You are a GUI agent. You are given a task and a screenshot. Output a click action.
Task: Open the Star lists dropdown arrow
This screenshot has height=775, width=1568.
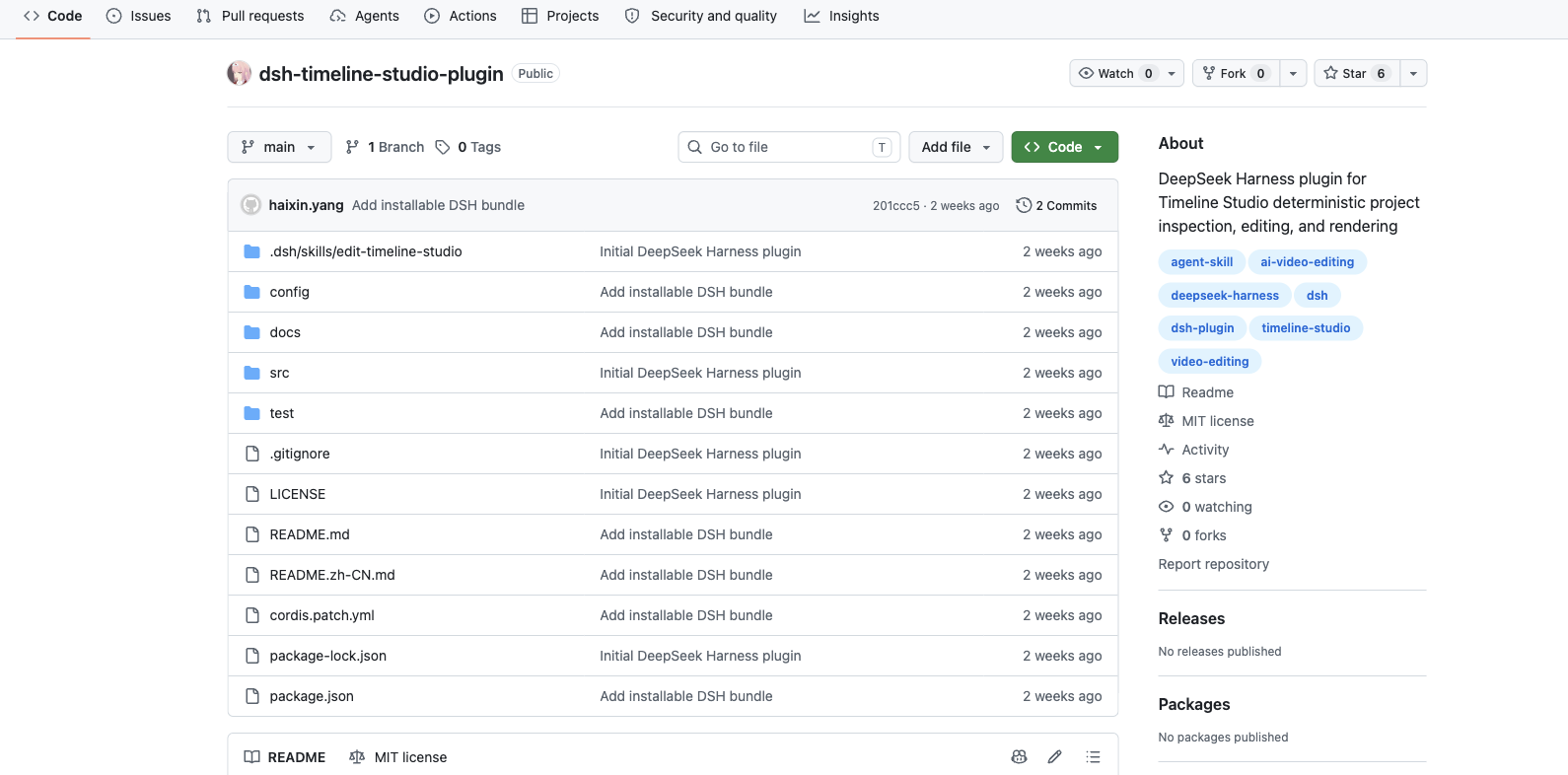pos(1413,73)
